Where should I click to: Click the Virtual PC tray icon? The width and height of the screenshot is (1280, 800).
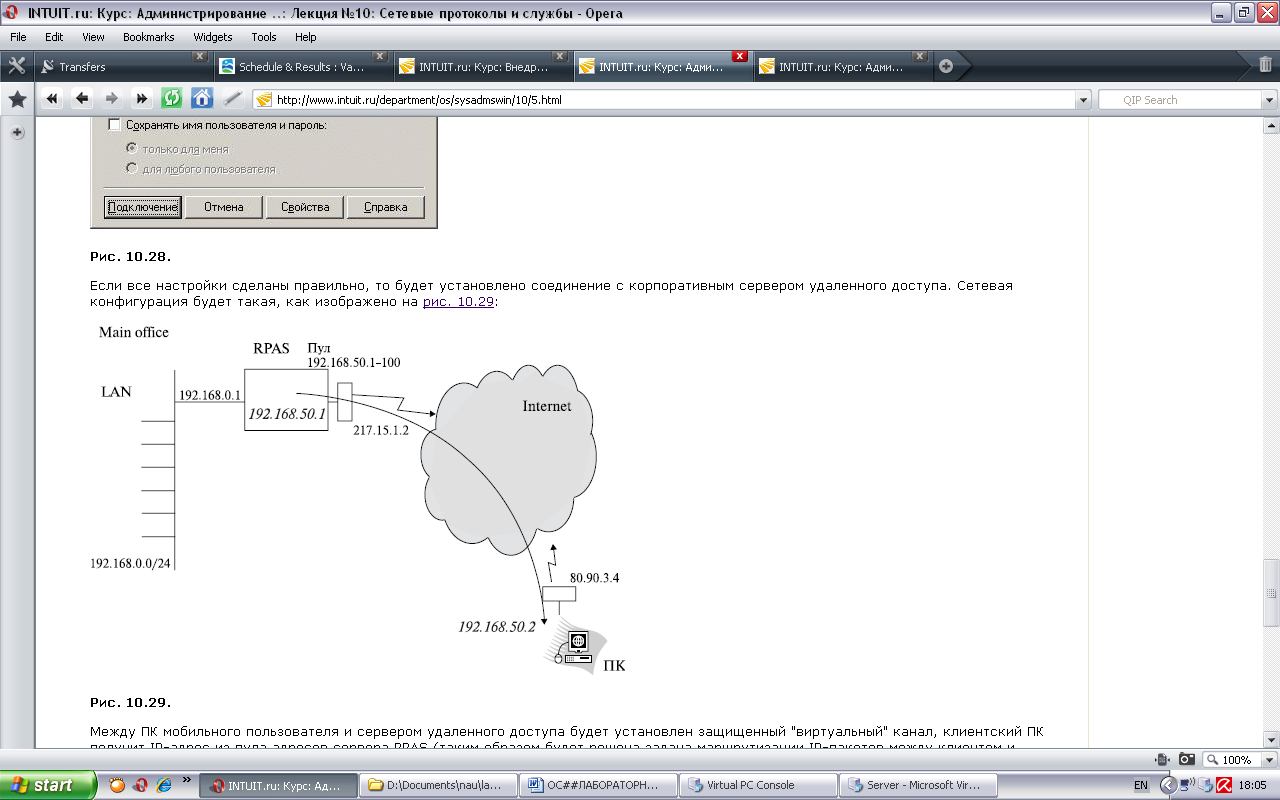[x=1205, y=785]
